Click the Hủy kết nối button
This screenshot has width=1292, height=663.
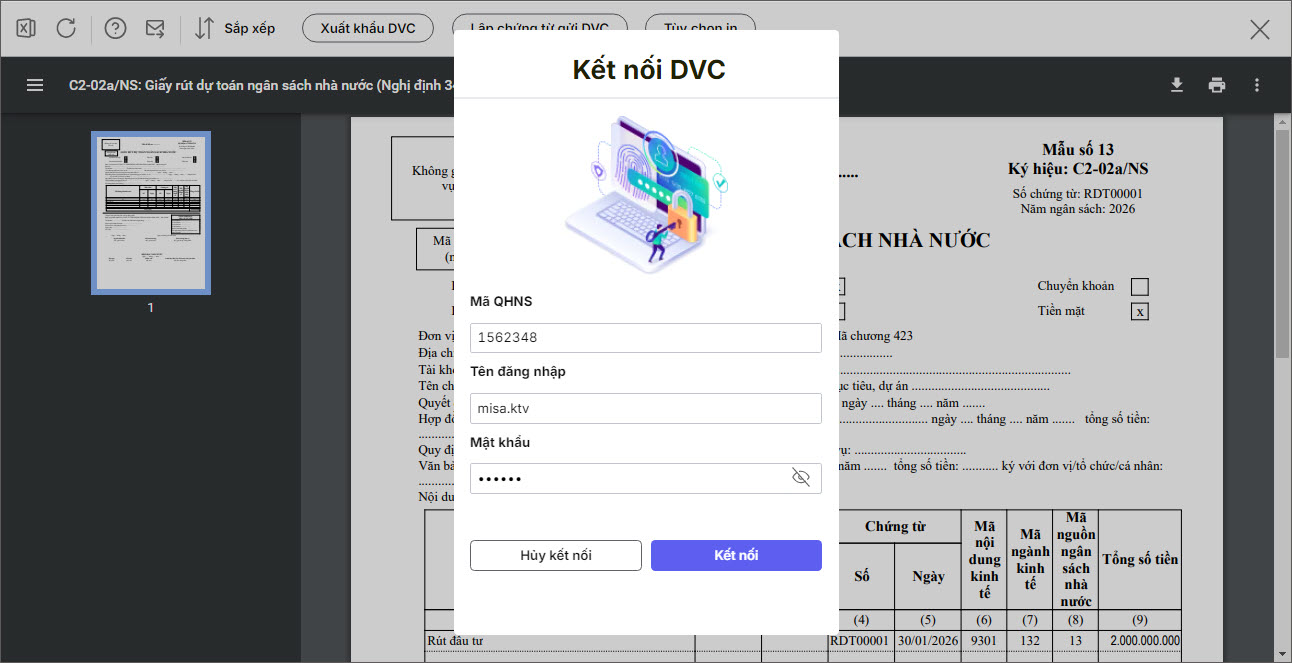click(555, 555)
